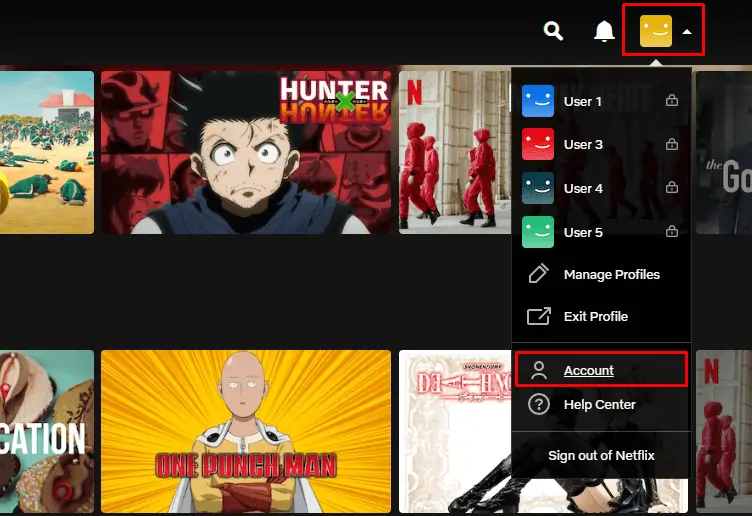This screenshot has height=516, width=752.
Task: Collapse the profile menu caret arrow
Action: coord(687,32)
